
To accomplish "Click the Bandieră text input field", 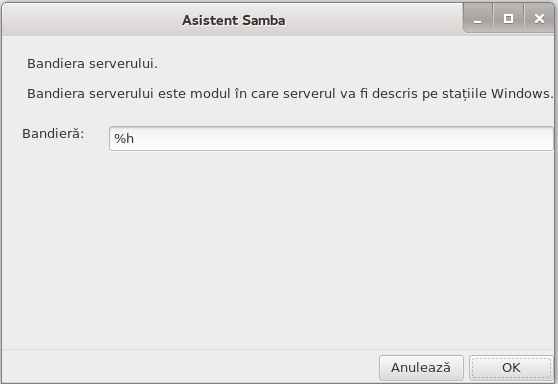I will 331,138.
